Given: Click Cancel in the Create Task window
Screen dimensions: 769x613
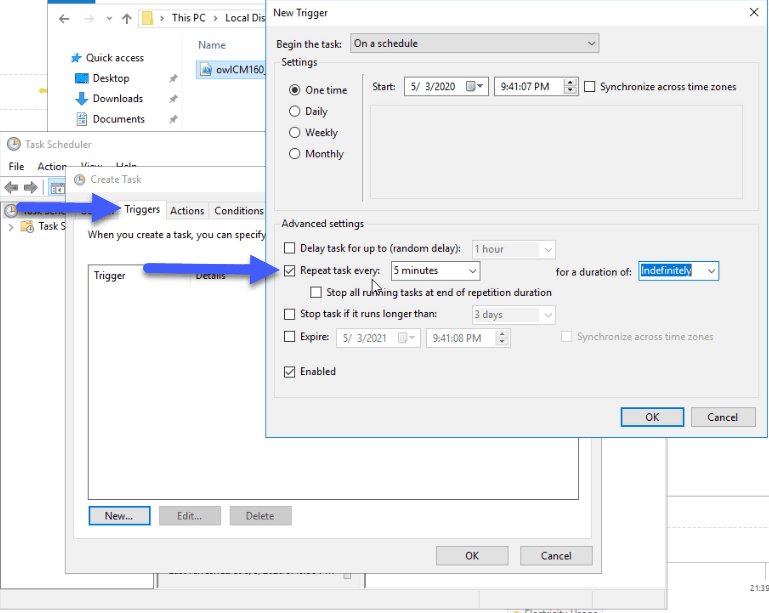Looking at the screenshot, I should [x=556, y=556].
